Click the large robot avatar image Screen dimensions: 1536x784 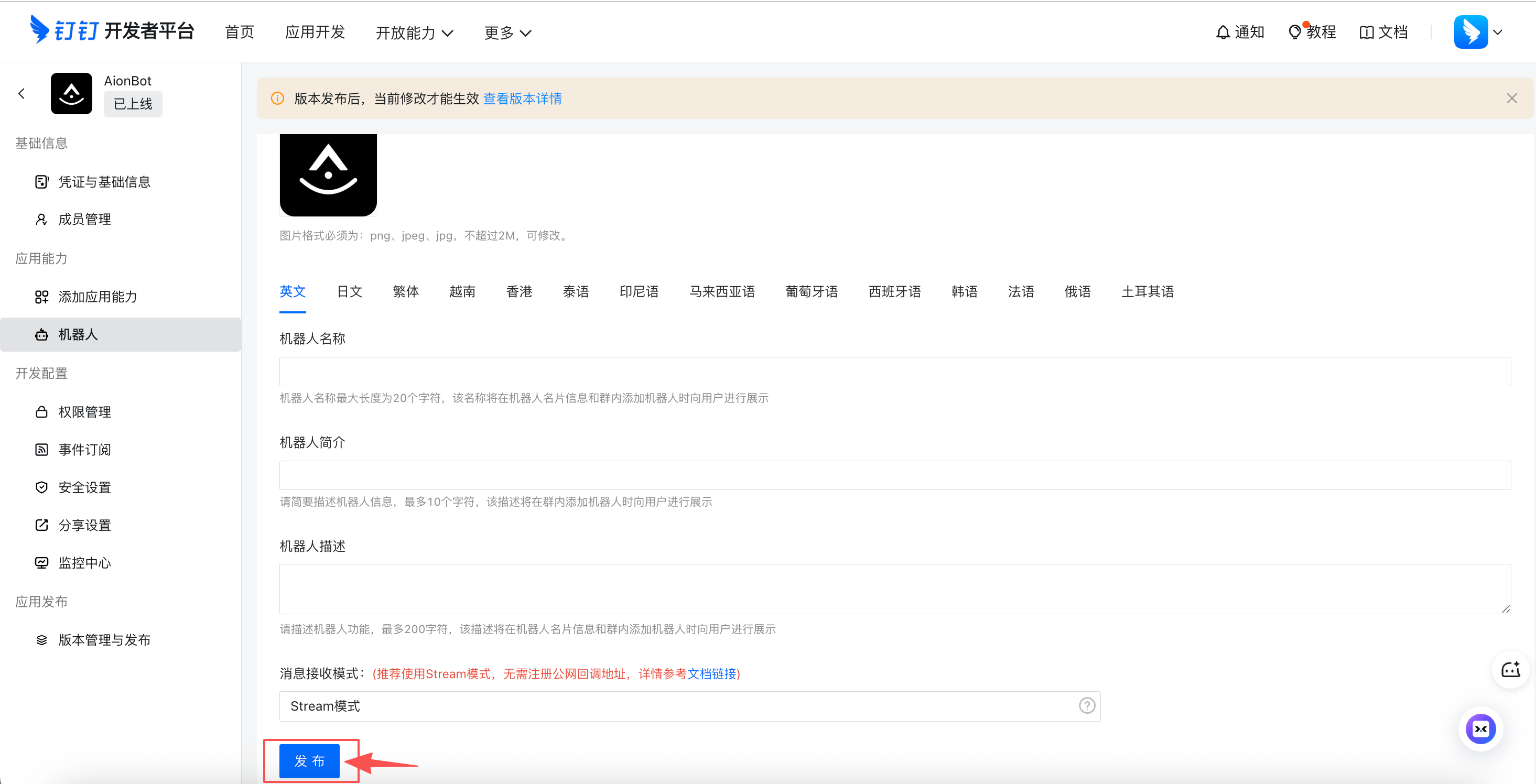coord(328,175)
